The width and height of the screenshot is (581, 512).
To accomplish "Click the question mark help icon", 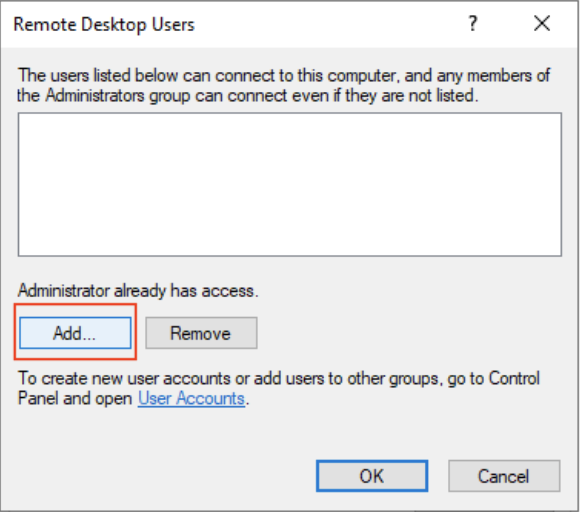I will pyautogui.click(x=472, y=24).
